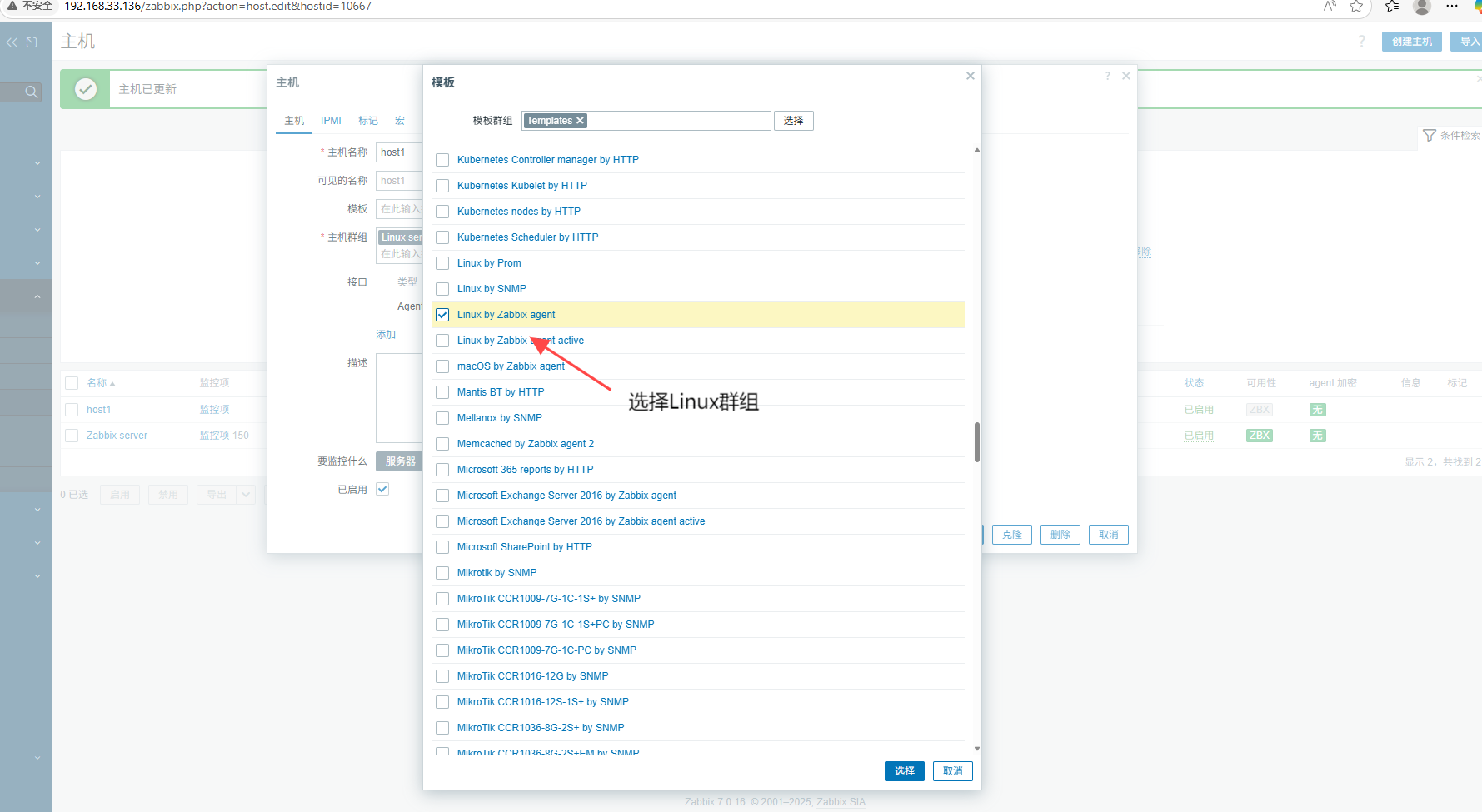Click 选择 next to template group field
This screenshot has width=1482, height=812.
794,121
